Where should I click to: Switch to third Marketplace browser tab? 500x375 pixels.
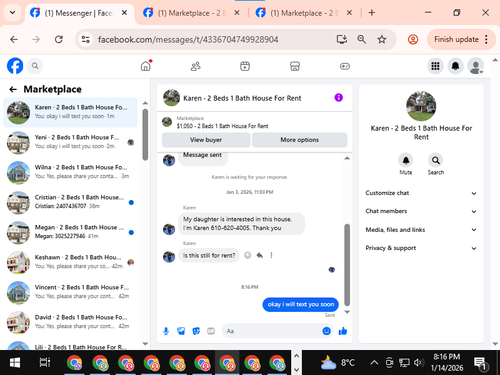click(303, 13)
